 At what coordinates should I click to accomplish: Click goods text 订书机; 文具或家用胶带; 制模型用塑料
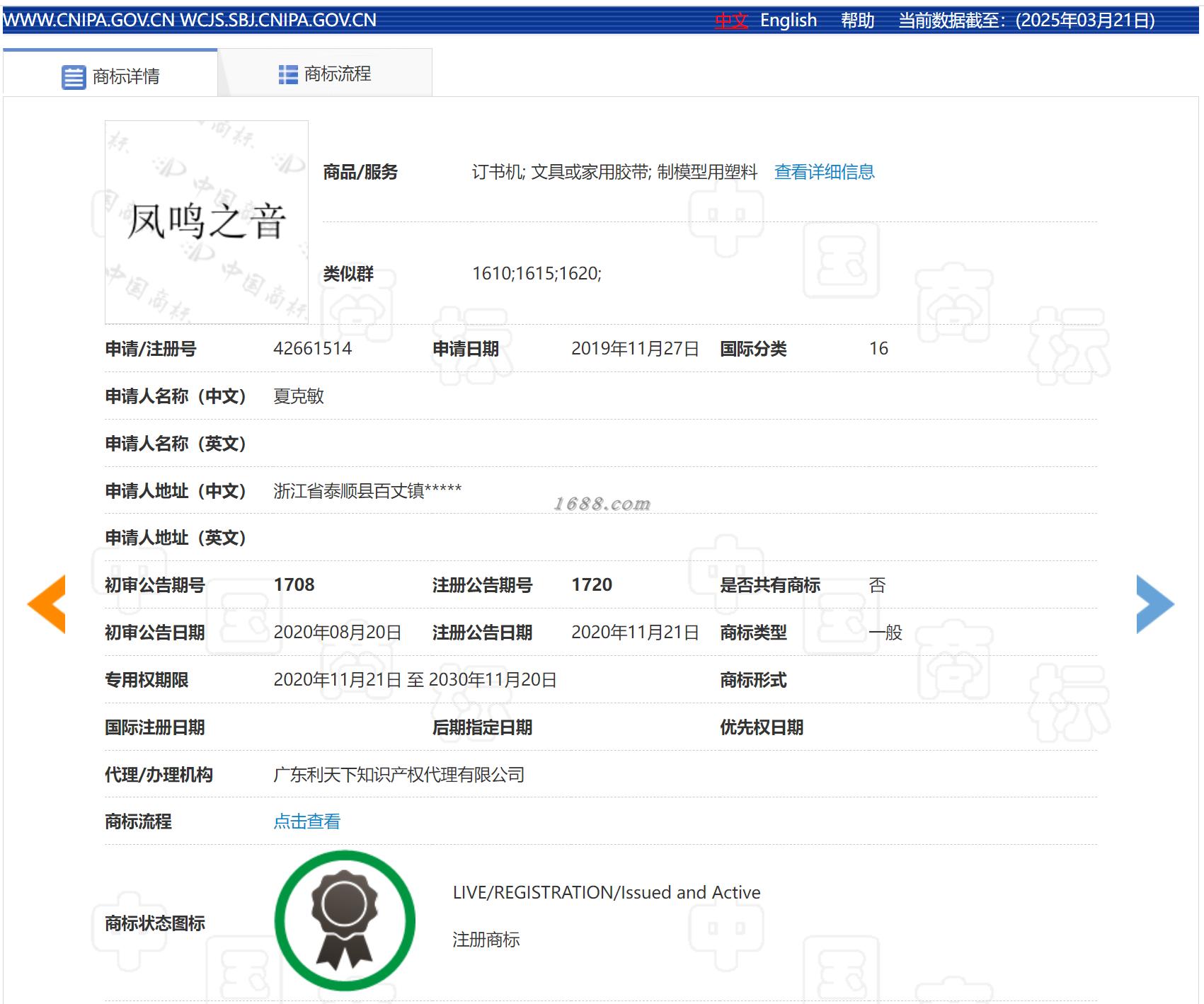coord(614,172)
